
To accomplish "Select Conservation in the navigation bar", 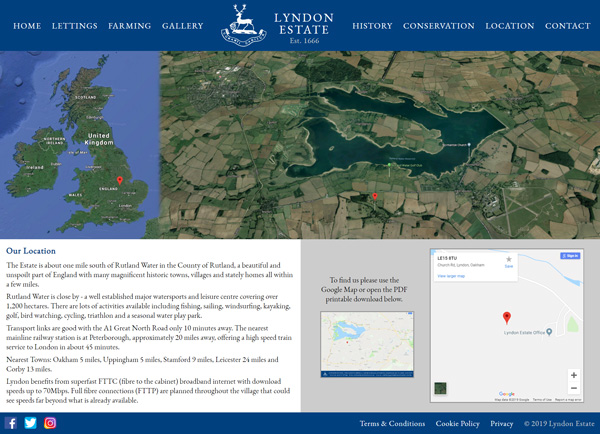I will pos(439,26).
